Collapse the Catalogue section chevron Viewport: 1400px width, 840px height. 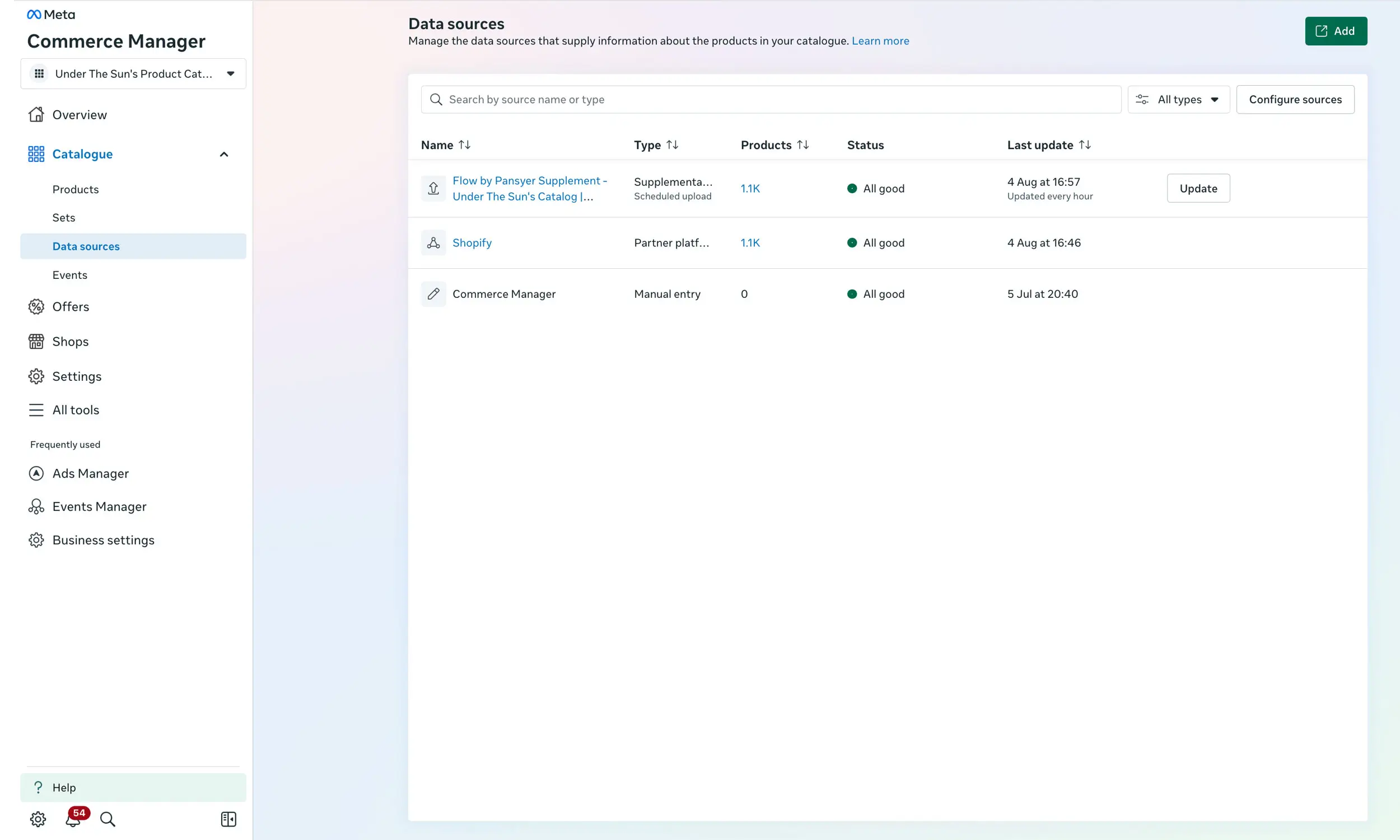click(x=224, y=154)
